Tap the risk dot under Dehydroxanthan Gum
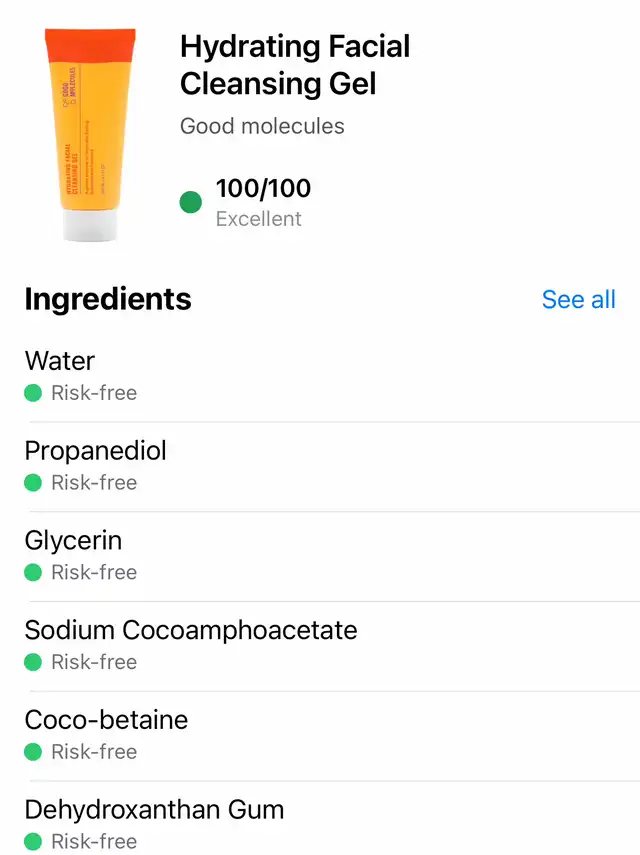 tap(33, 841)
